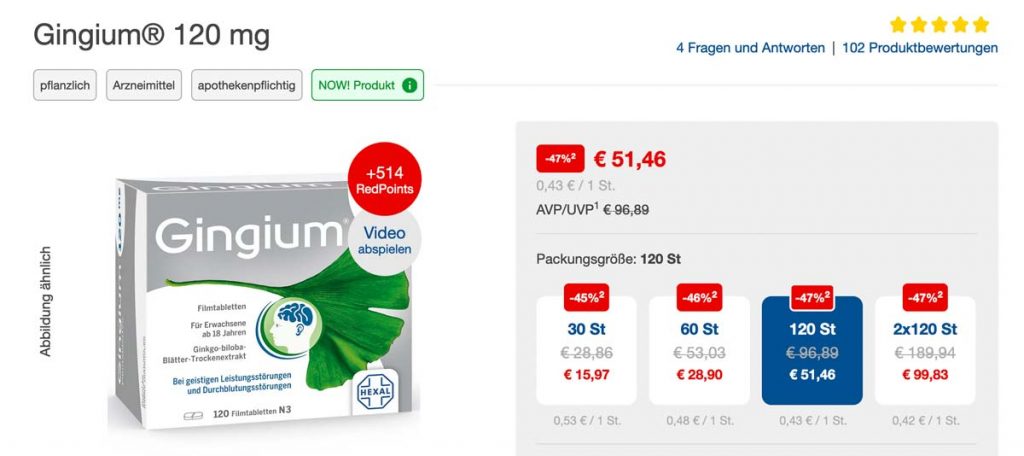This screenshot has height=456, width=1024.
Task: Click the five yellow star rating
Action: pos(940,25)
